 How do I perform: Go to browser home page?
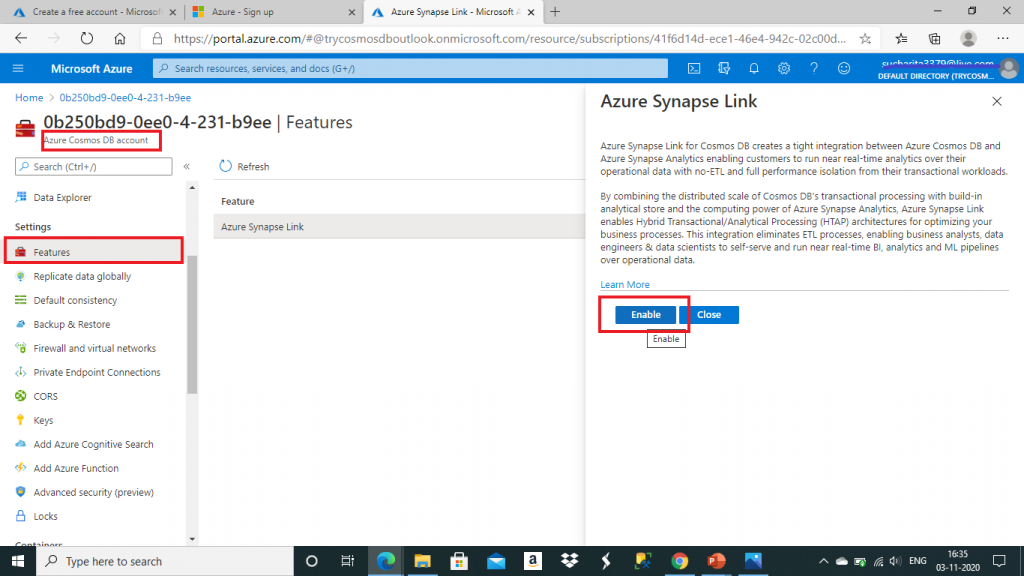pyautogui.click(x=120, y=39)
